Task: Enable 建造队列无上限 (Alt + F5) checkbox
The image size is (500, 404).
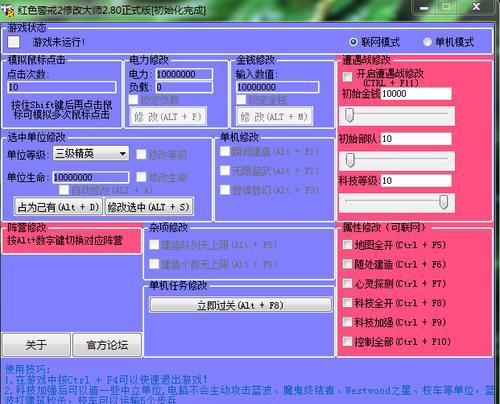Action: [x=154, y=245]
